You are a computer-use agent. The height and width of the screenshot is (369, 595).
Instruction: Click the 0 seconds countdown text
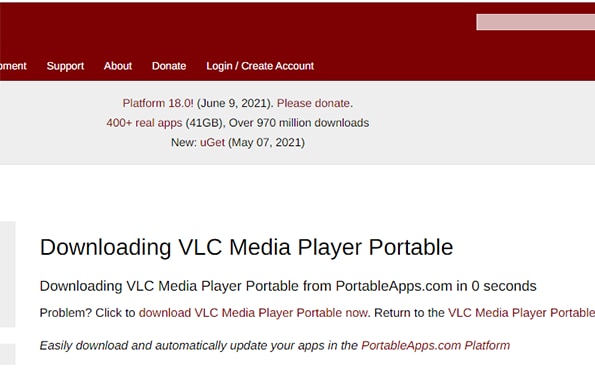point(504,286)
